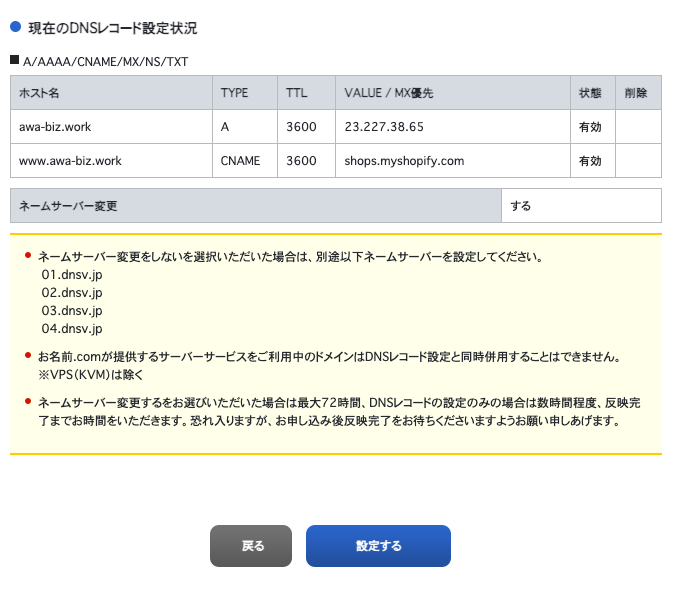This screenshot has height=612, width=681.
Task: Click the VALUE / MX優先 column header
Action: click(x=453, y=93)
